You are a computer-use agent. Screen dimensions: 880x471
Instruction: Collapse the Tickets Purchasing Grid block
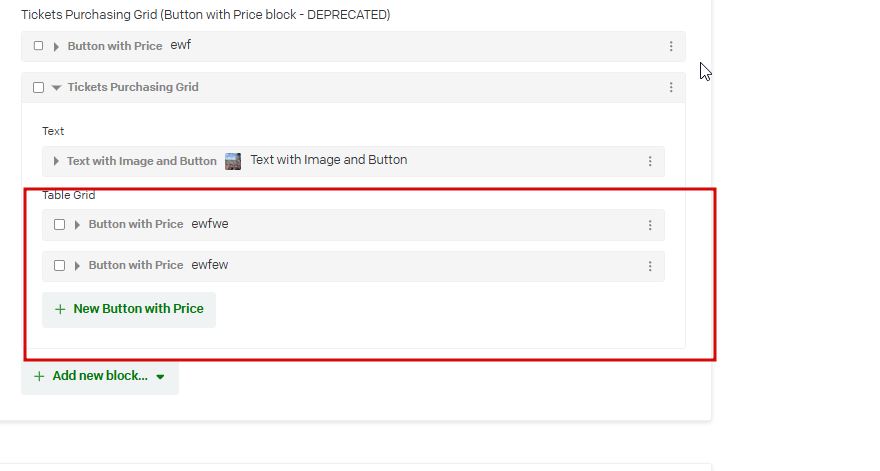tap(56, 88)
